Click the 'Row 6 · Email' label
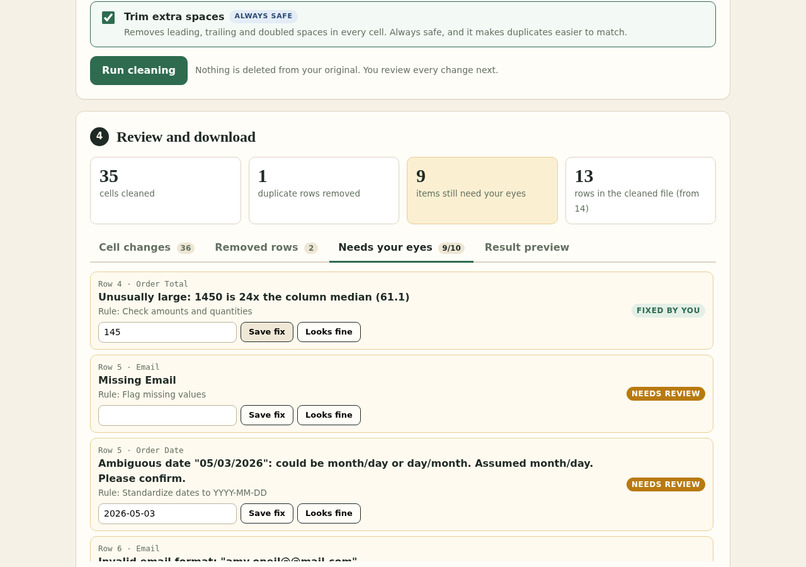806x567 pixels. click(x=129, y=548)
